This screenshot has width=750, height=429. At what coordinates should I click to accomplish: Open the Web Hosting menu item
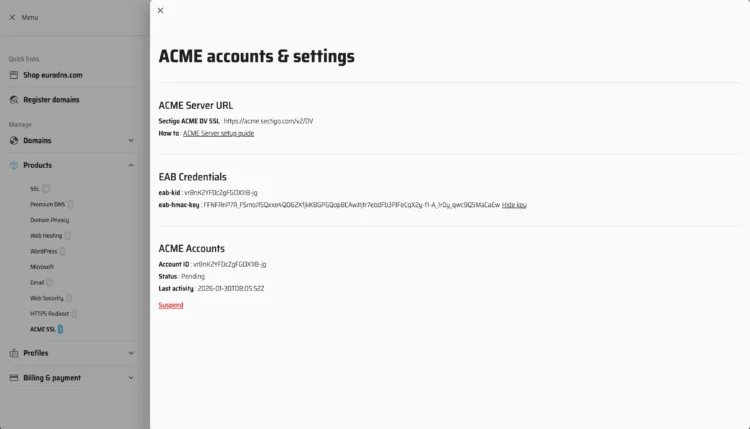[46, 236]
